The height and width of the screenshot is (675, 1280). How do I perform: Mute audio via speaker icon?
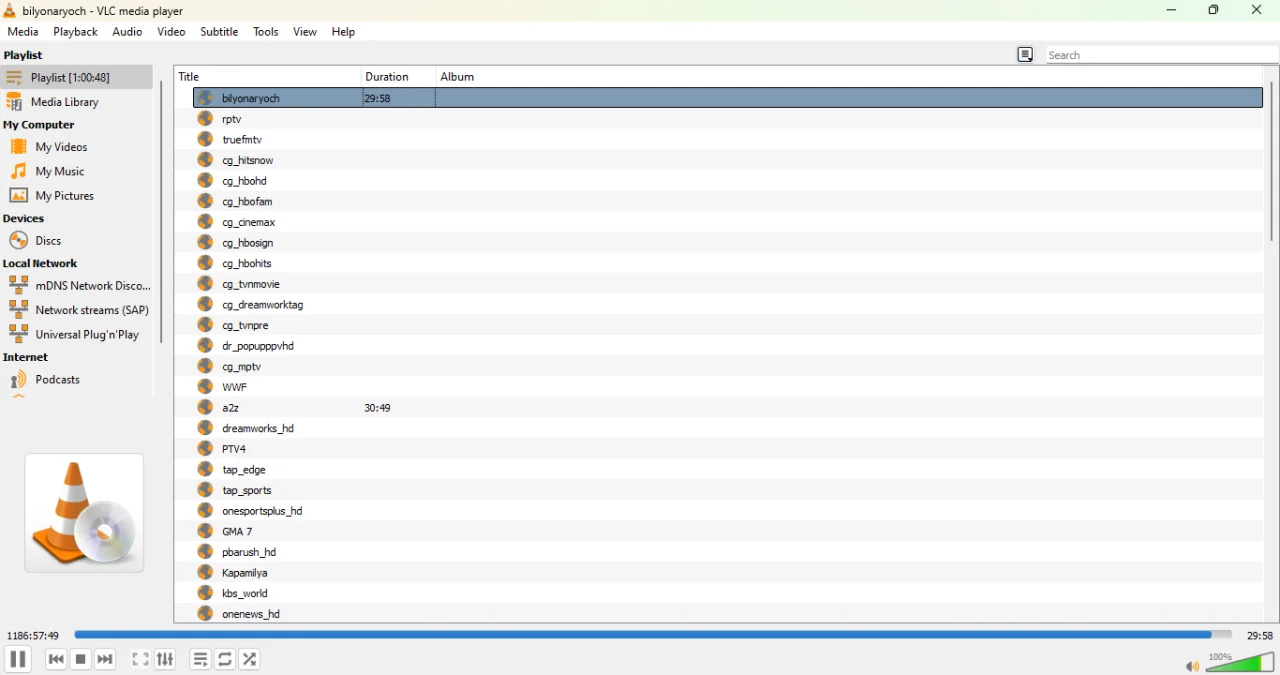pos(1192,667)
